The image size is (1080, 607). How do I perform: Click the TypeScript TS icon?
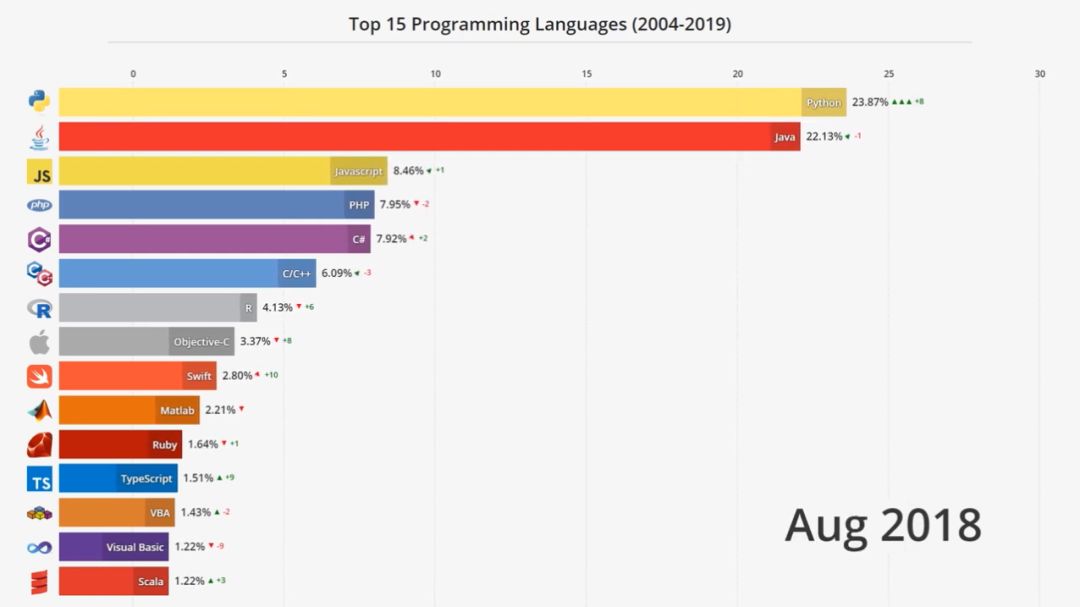click(38, 478)
